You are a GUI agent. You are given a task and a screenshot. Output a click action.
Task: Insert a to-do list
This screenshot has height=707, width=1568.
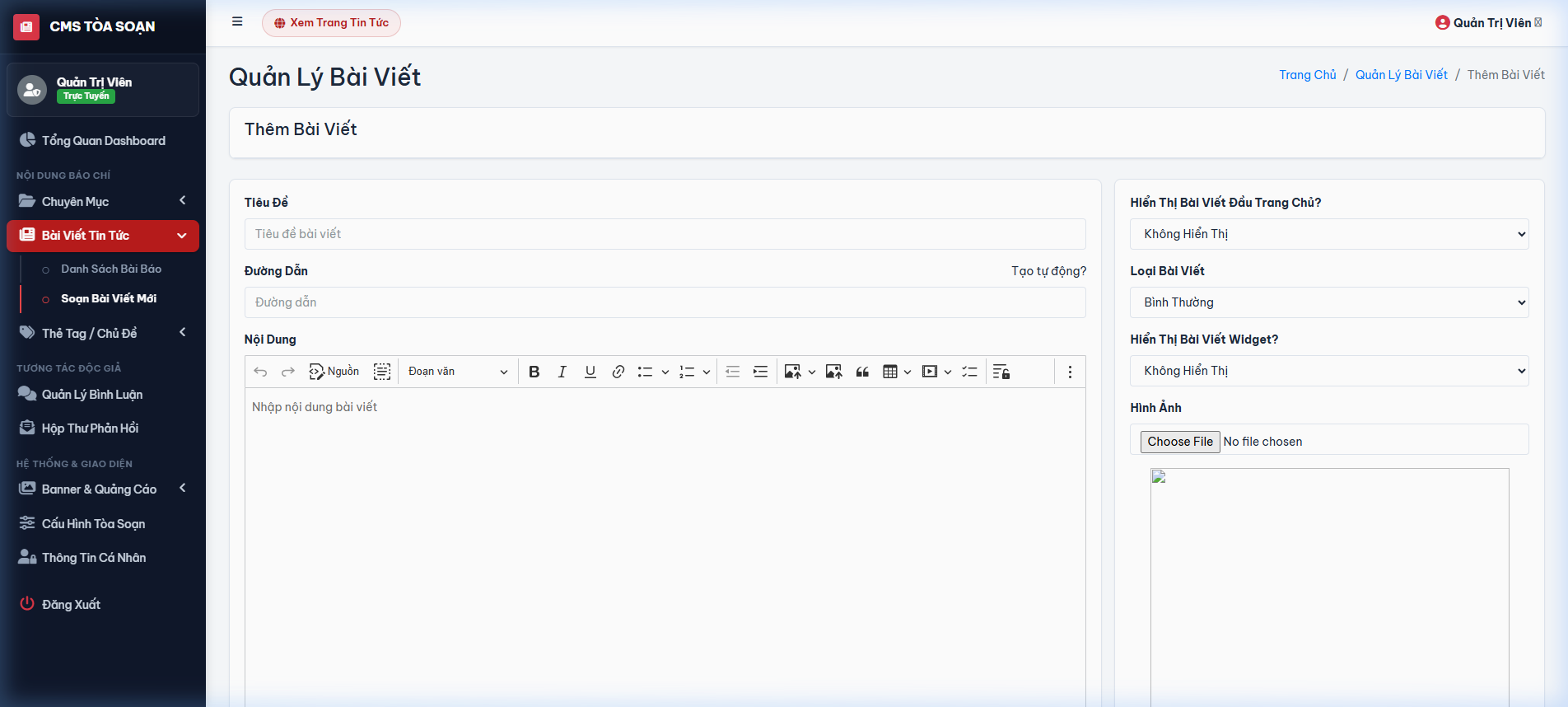(x=969, y=372)
